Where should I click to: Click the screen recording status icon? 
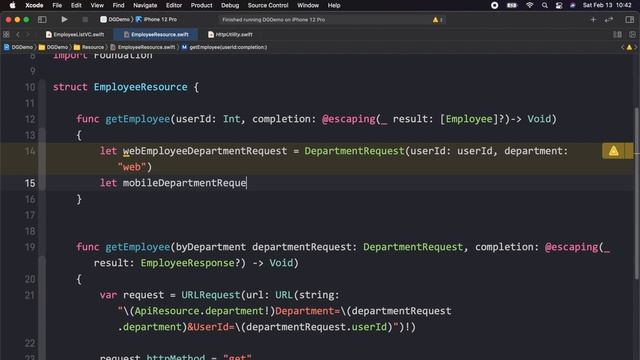click(x=494, y=5)
